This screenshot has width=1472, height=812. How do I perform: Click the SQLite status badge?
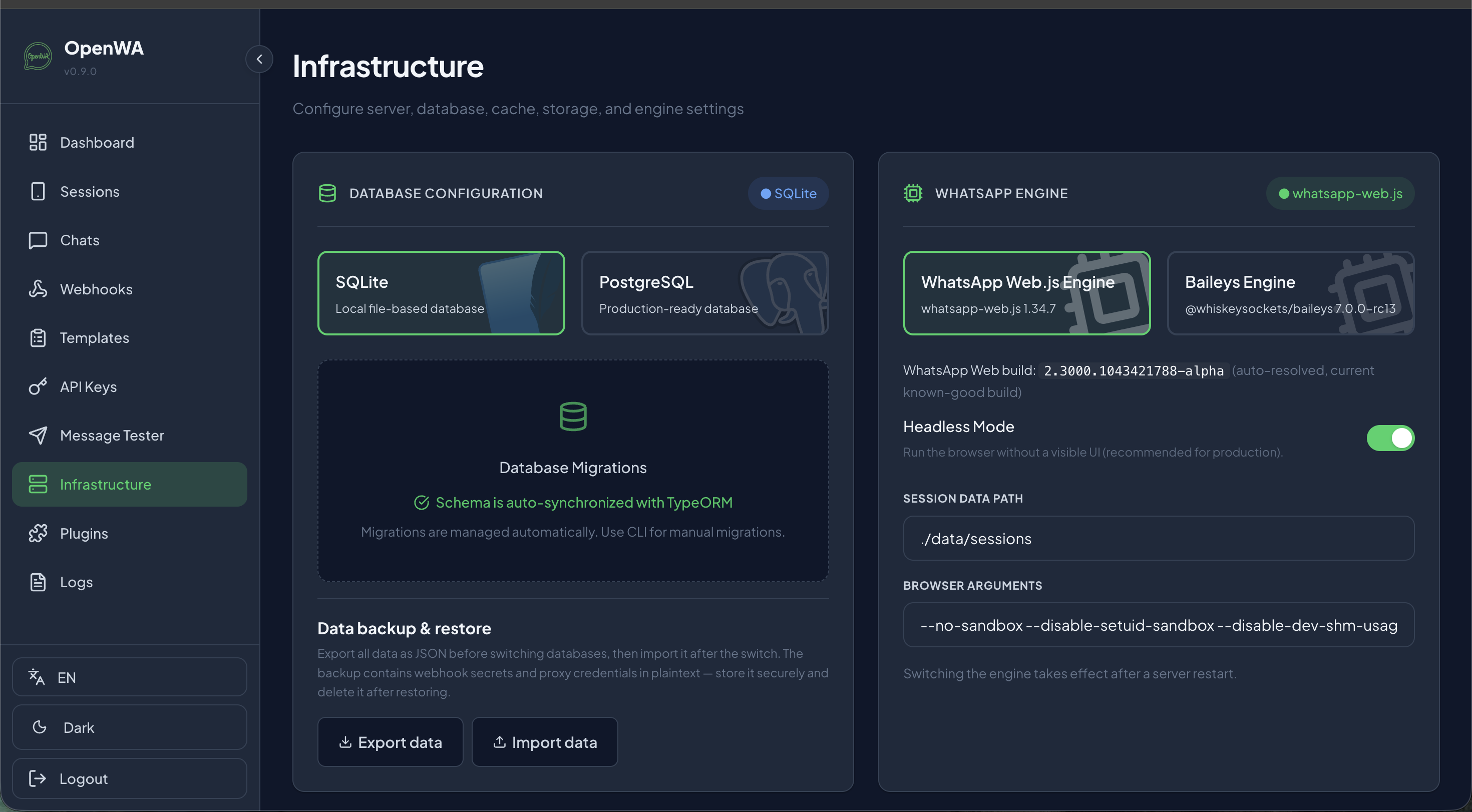788,193
